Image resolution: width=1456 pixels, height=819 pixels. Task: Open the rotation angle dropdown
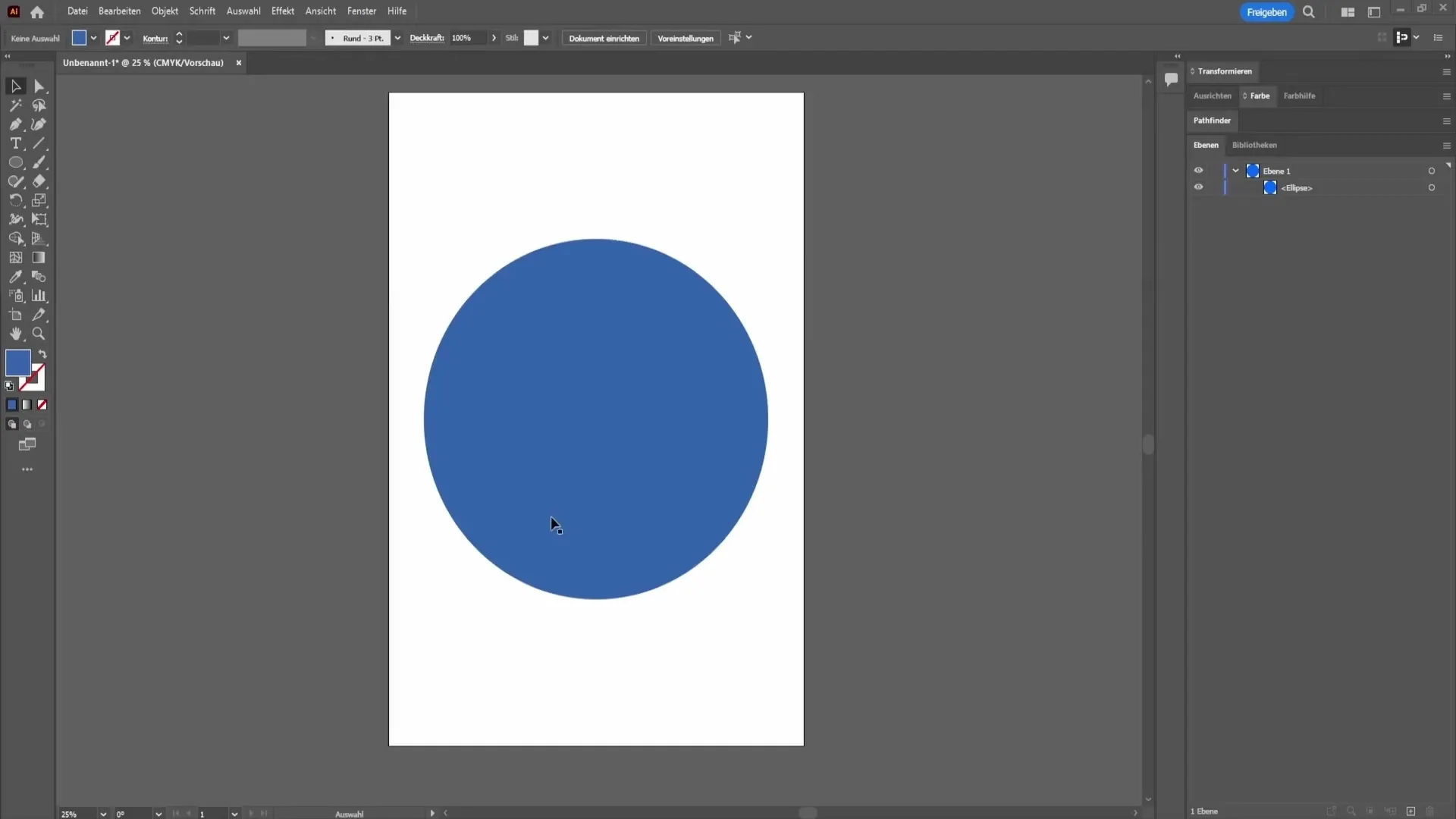(158, 814)
